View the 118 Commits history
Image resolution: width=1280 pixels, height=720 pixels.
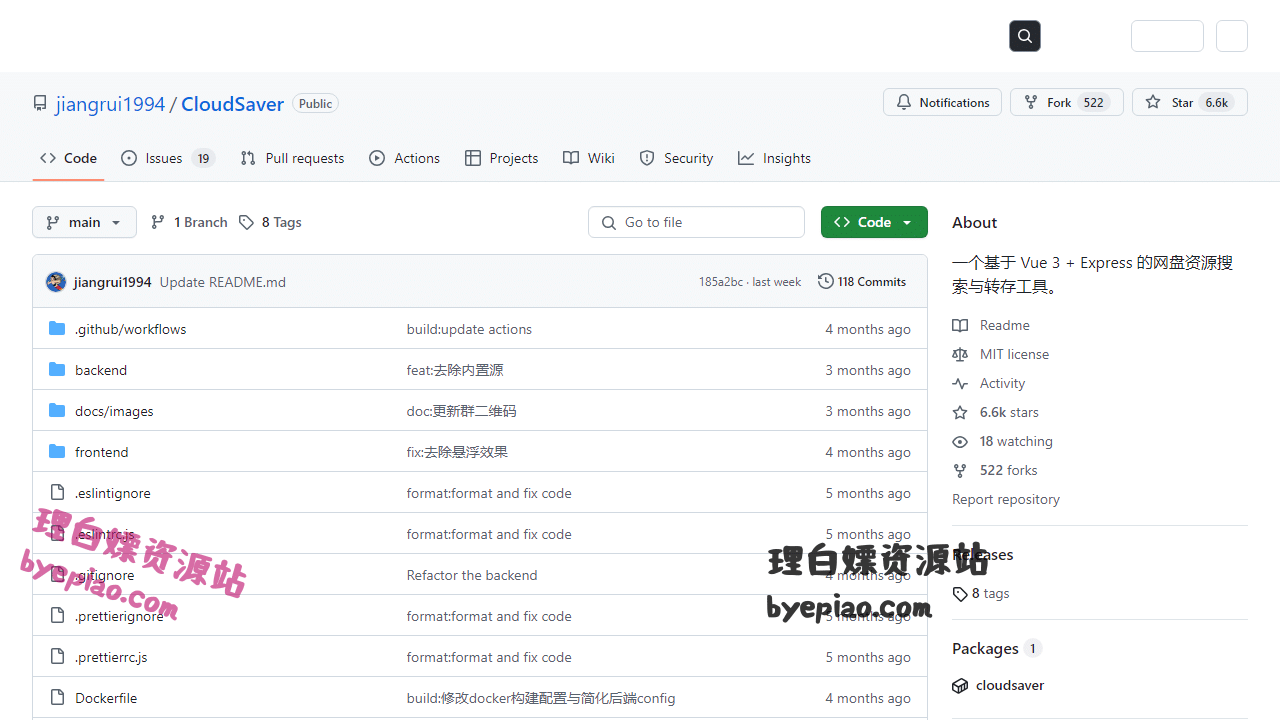point(862,282)
